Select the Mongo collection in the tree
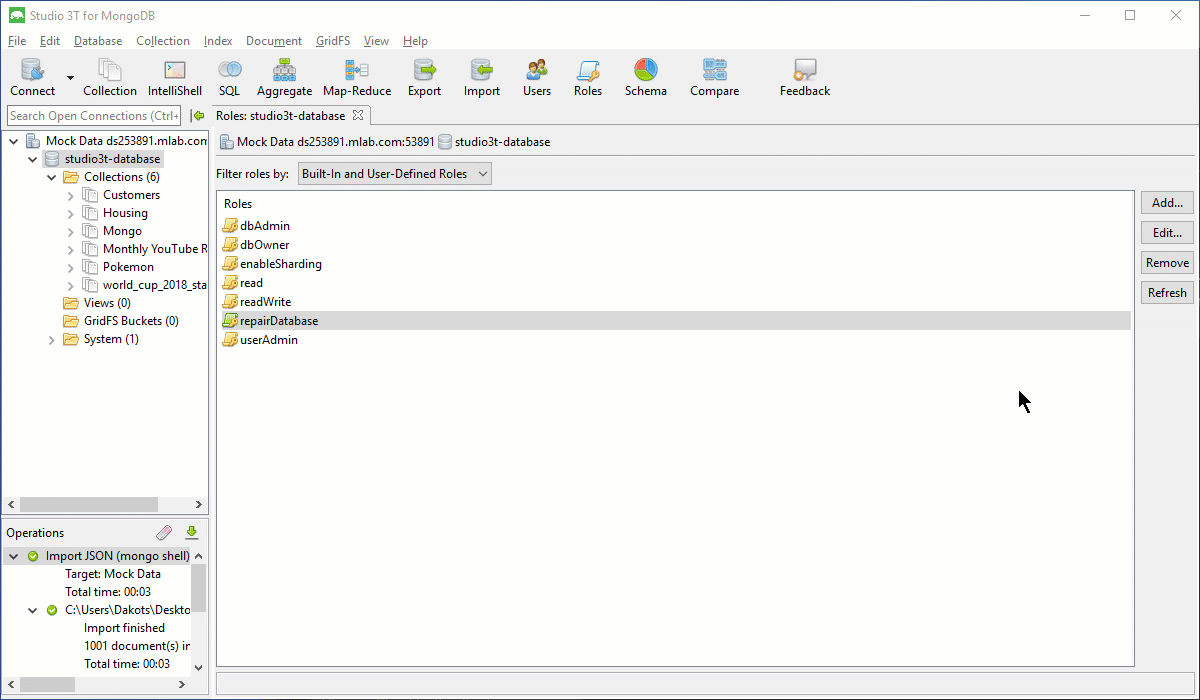 coord(122,231)
